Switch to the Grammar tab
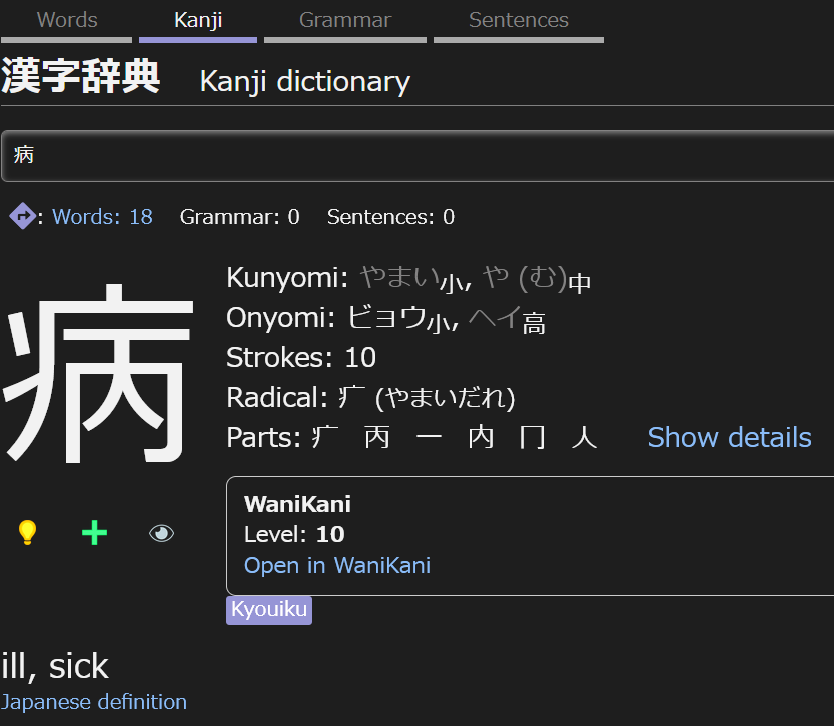Screen dimensions: 834x726 pos(344,19)
